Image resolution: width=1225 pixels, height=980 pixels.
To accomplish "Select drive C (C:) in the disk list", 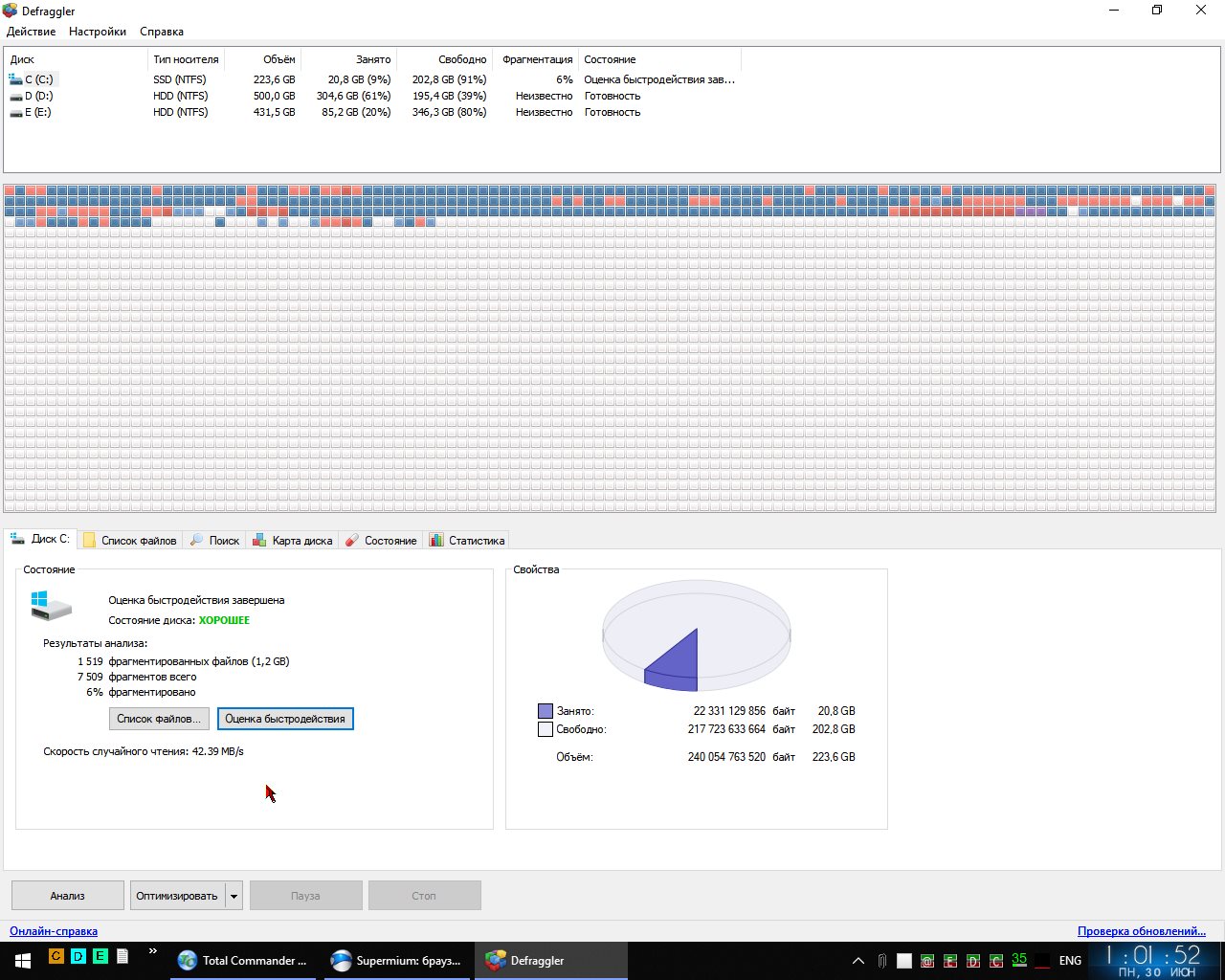I will coord(372,79).
